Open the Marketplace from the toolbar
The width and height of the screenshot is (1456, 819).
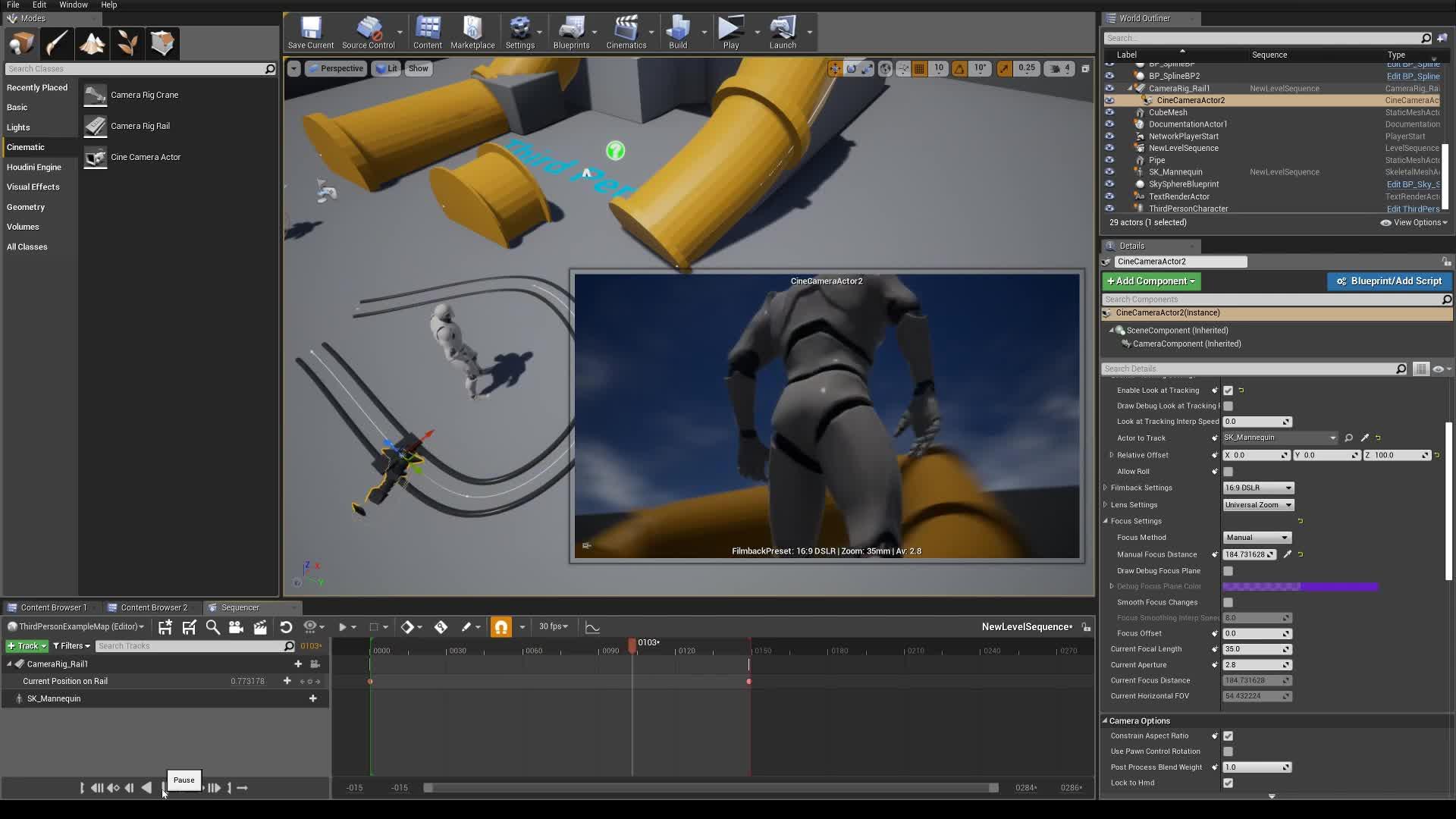[x=472, y=32]
